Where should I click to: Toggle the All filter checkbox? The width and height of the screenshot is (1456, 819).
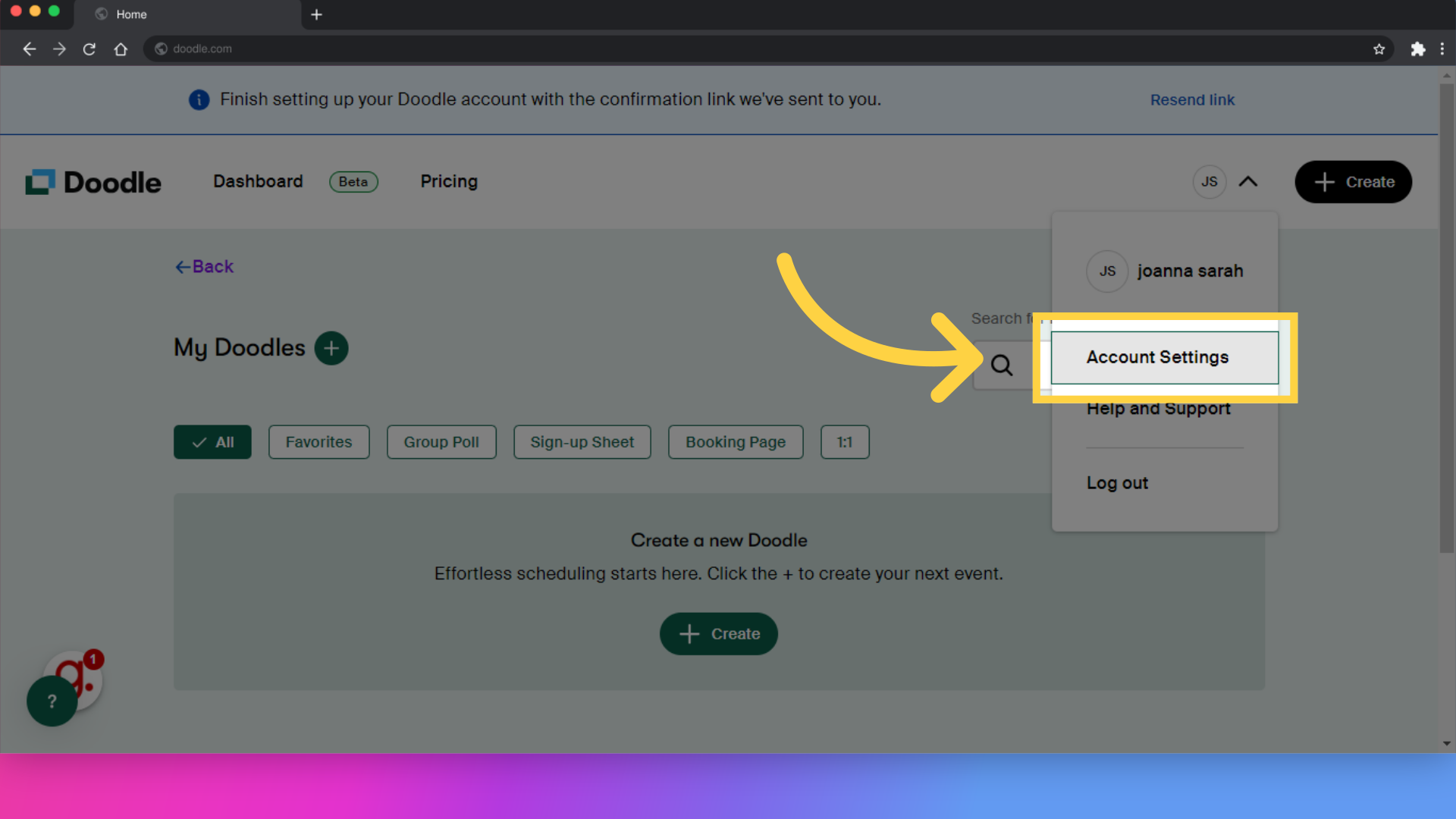(x=212, y=441)
